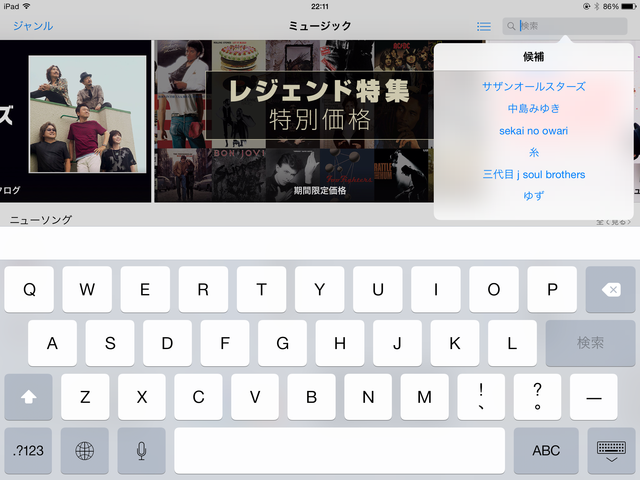
Task: Tap the B key
Action: [x=311, y=397]
